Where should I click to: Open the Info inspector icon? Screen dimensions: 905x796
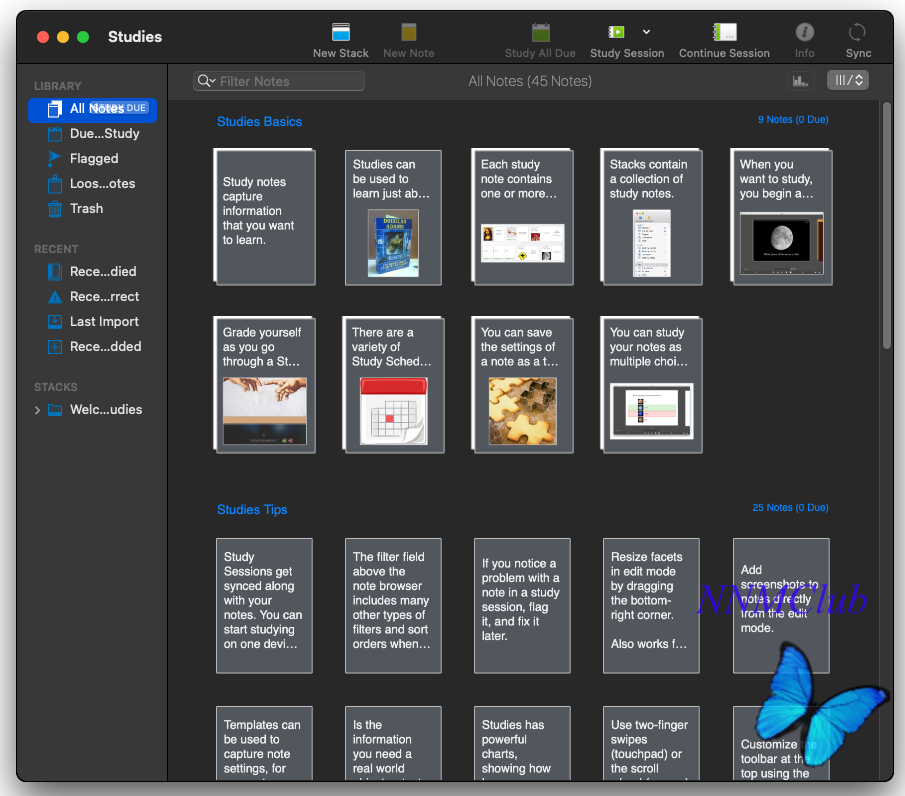pyautogui.click(x=804, y=33)
